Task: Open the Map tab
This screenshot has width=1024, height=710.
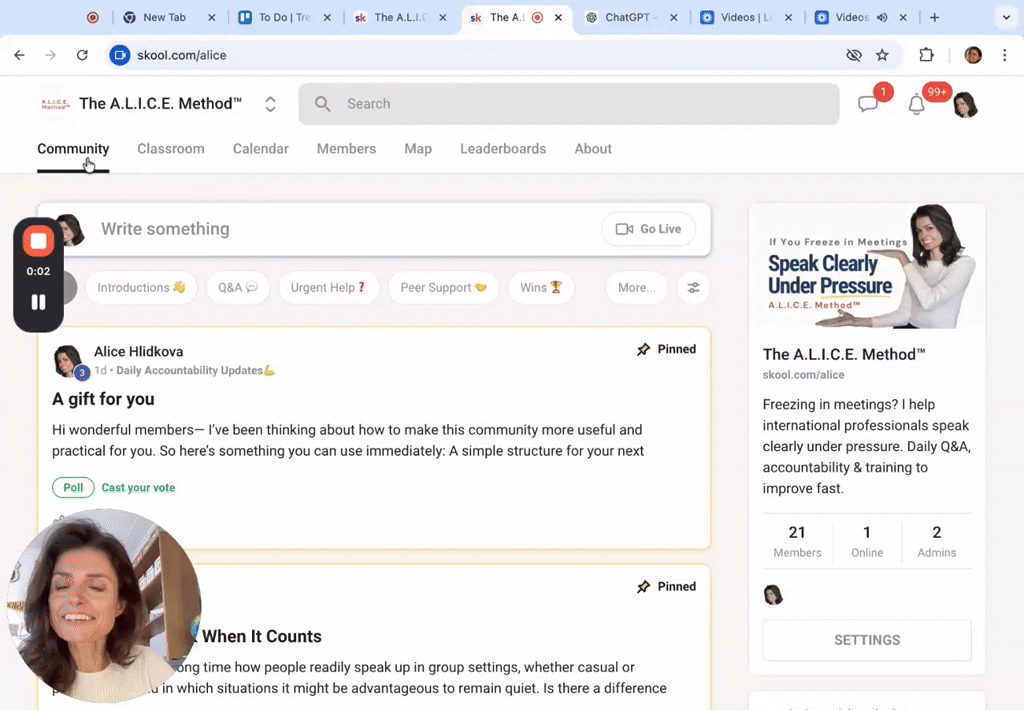Action: pos(418,149)
